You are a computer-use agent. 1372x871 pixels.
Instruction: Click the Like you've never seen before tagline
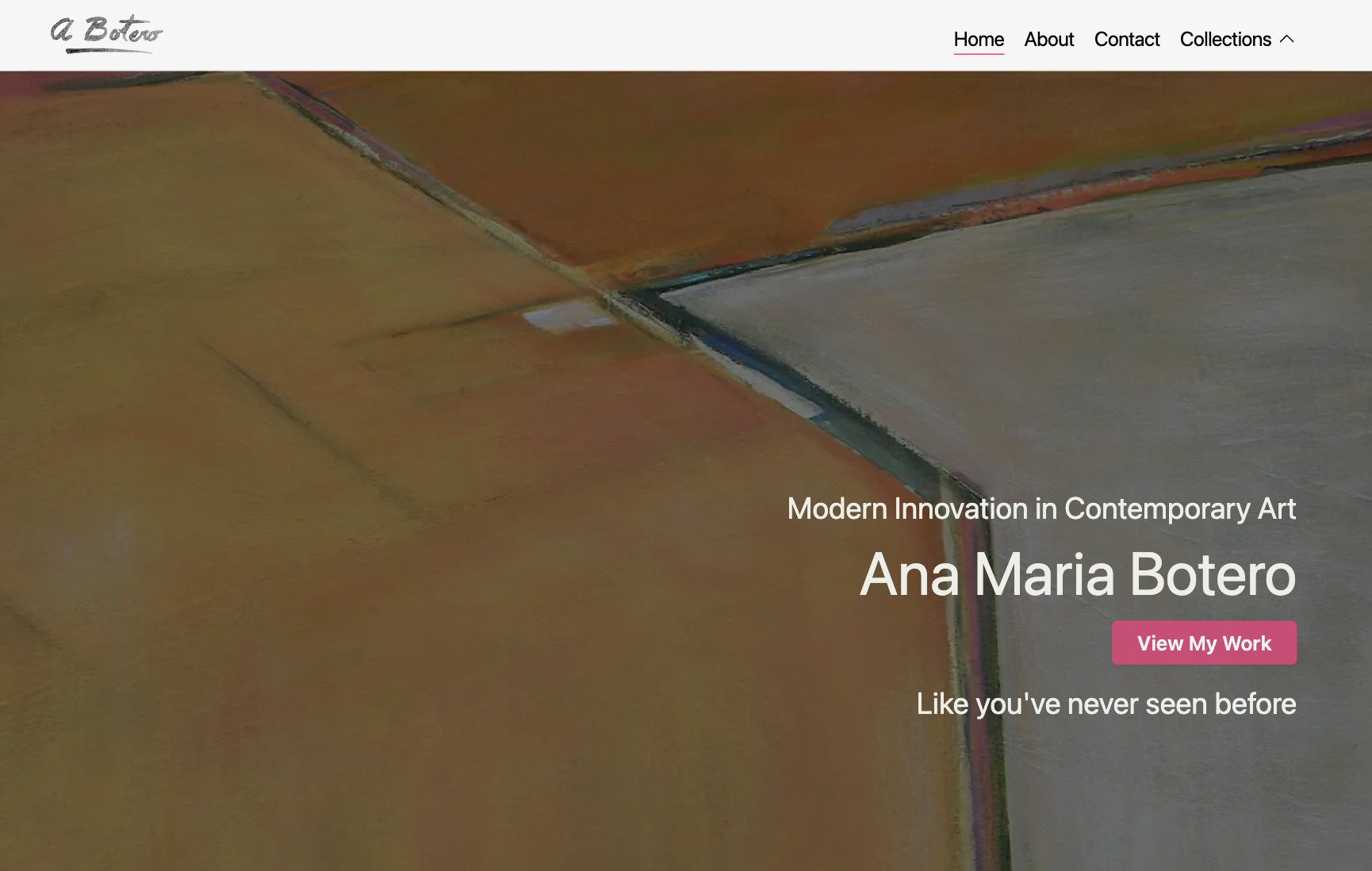(1106, 704)
